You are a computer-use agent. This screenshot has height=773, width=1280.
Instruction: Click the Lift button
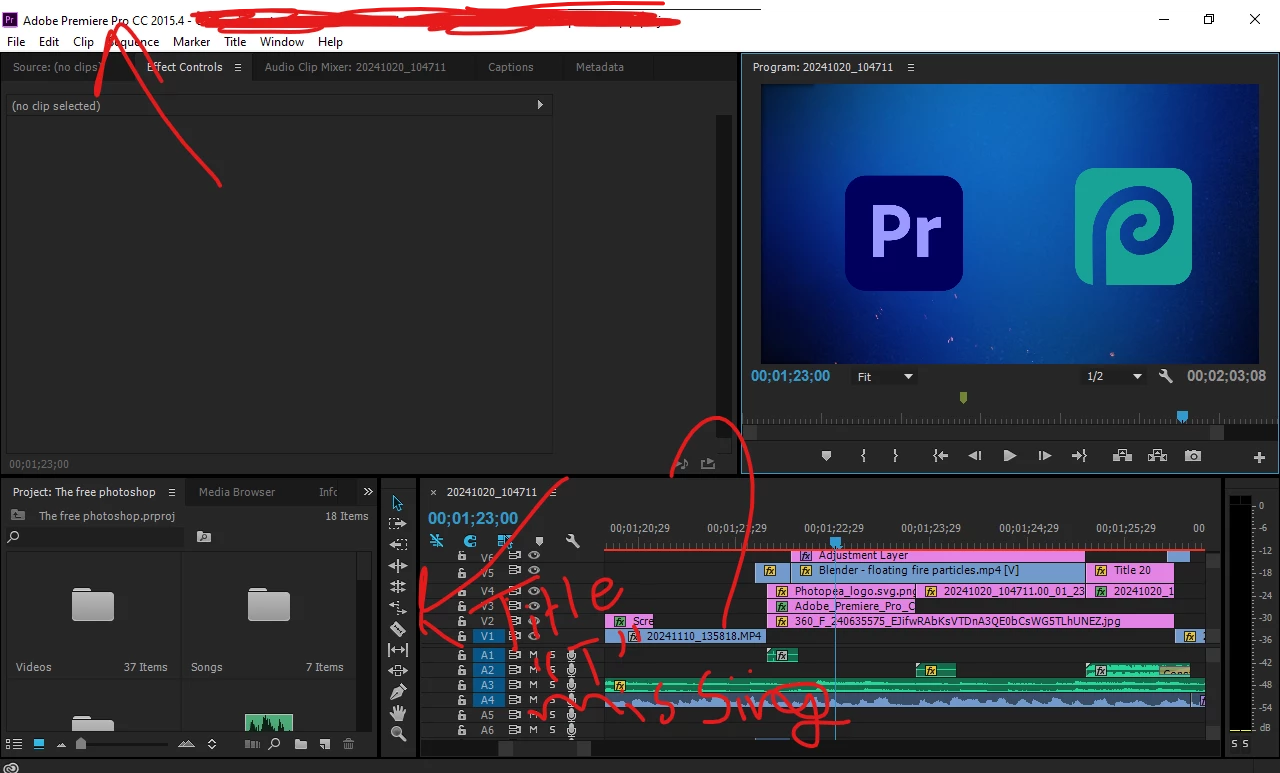pos(1122,456)
